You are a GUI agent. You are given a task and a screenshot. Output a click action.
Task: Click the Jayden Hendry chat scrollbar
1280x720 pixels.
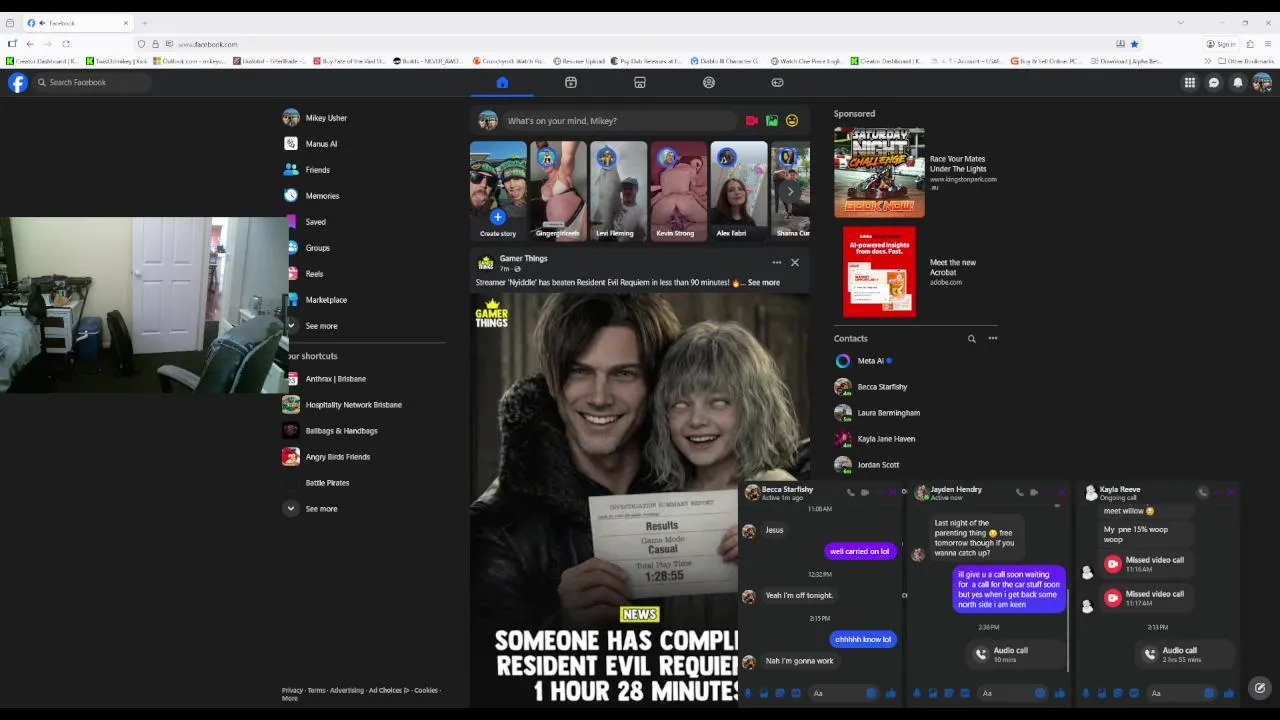coord(1068,630)
